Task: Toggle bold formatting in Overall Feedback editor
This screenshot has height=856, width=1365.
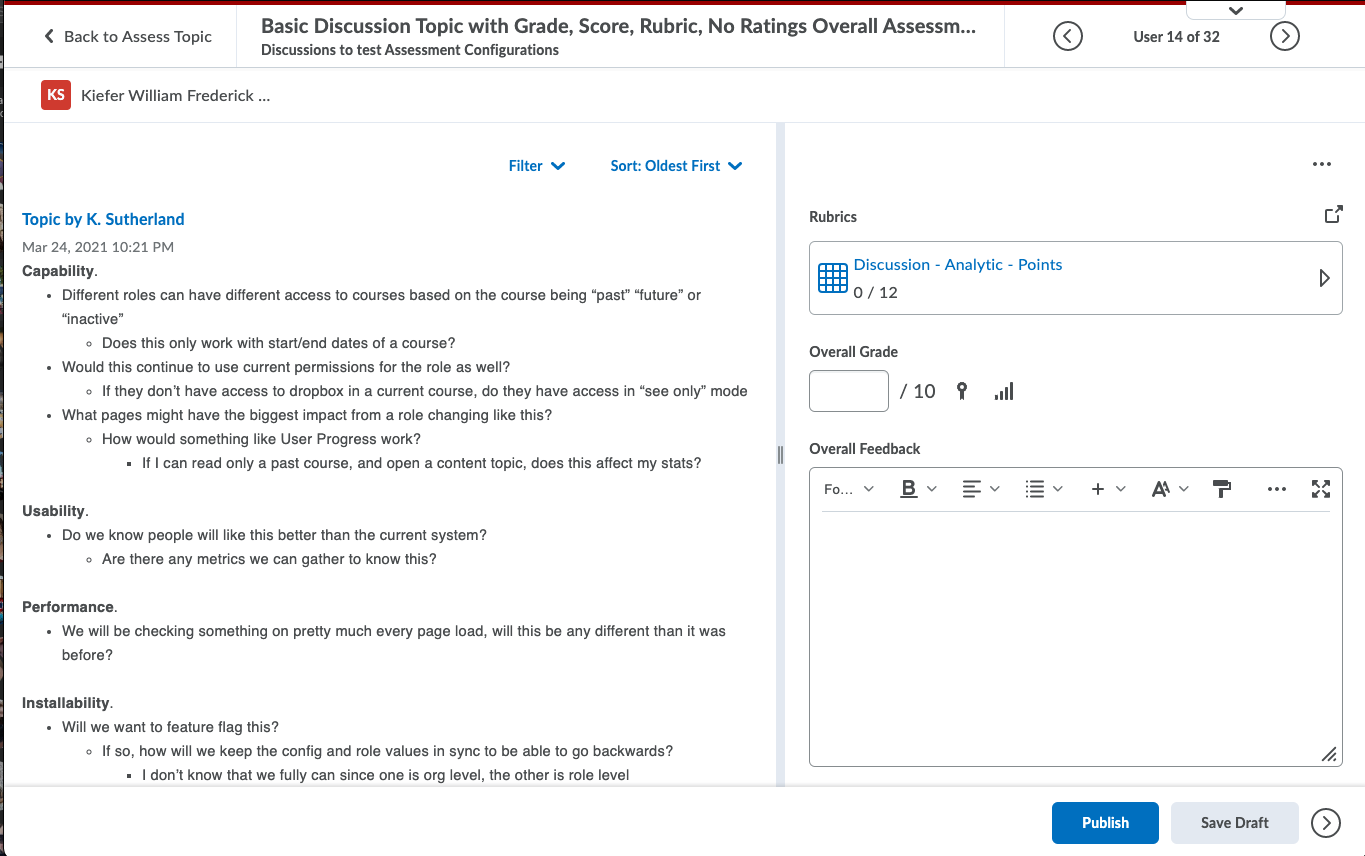Action: pyautogui.click(x=909, y=488)
